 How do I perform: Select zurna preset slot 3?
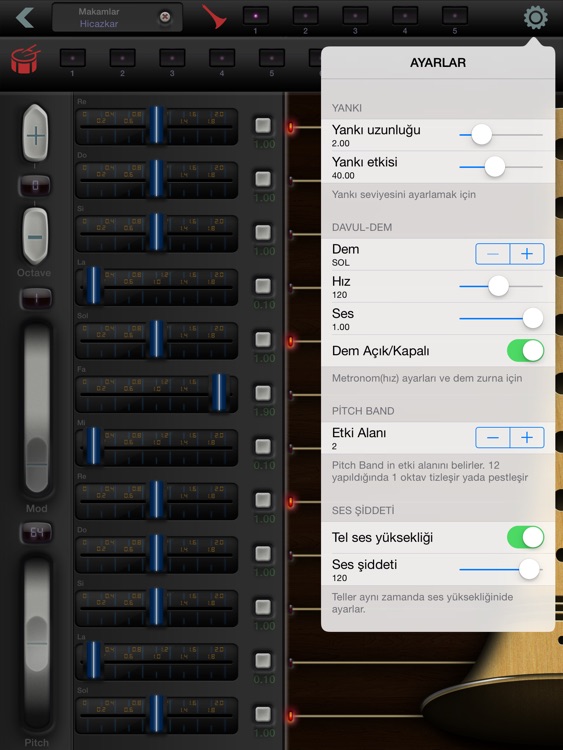(x=355, y=16)
